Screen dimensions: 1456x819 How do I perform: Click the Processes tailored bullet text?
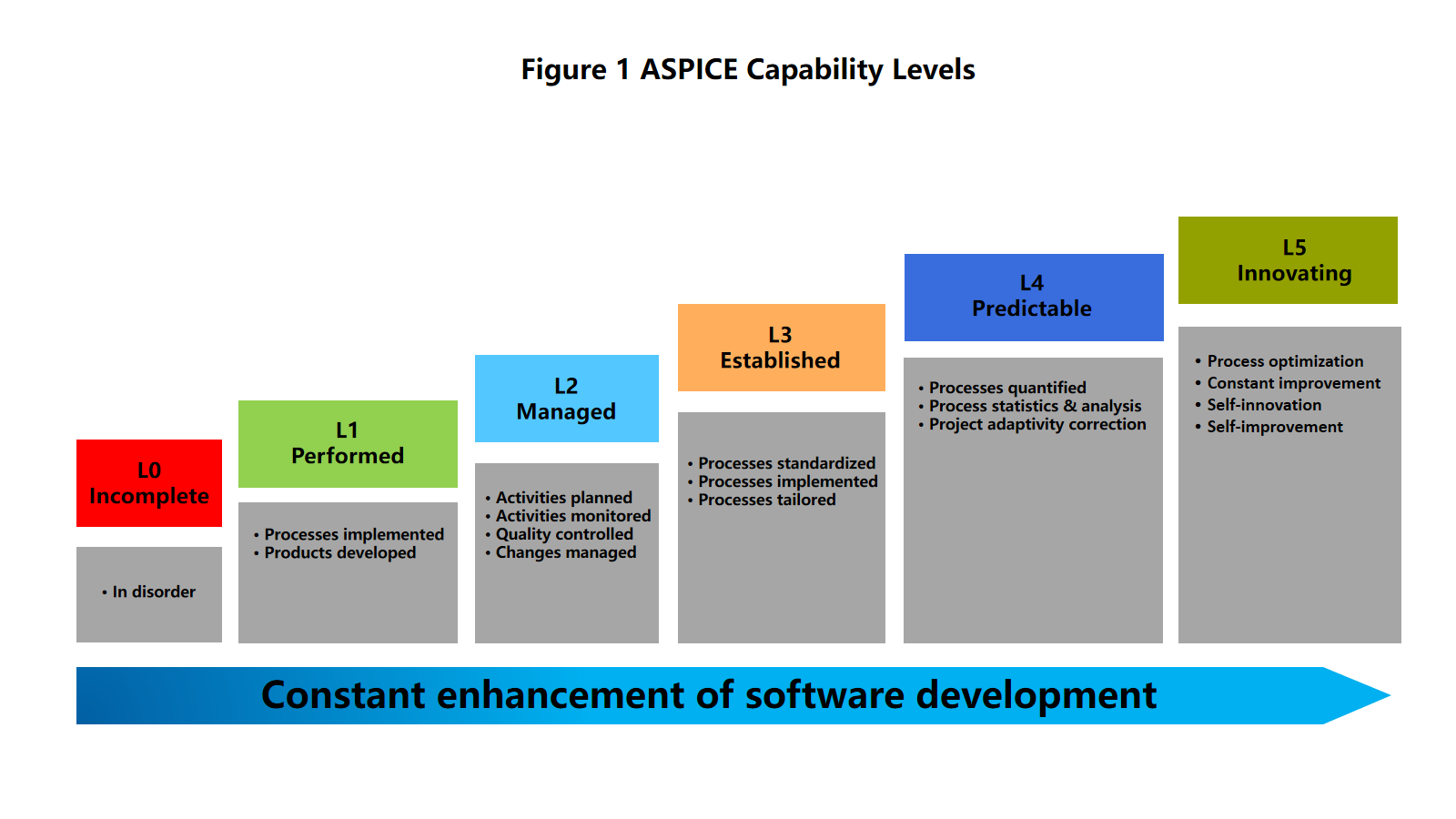point(766,500)
